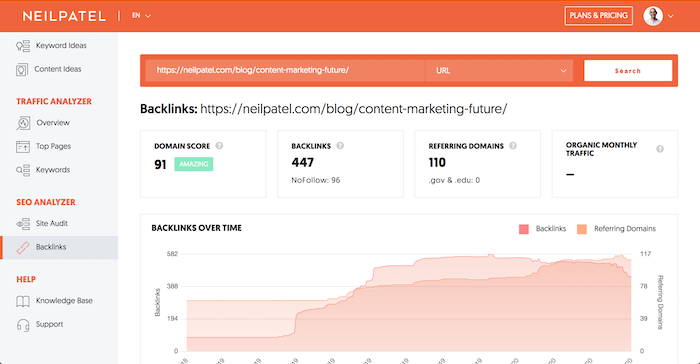Click Backlinks Over Time chart title
The width and height of the screenshot is (700, 364).
point(196,228)
